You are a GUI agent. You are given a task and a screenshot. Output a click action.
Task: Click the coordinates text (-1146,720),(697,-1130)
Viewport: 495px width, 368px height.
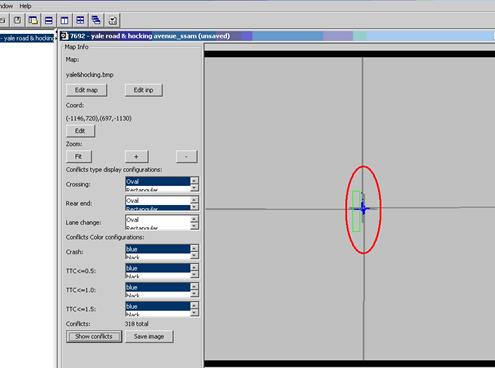99,118
